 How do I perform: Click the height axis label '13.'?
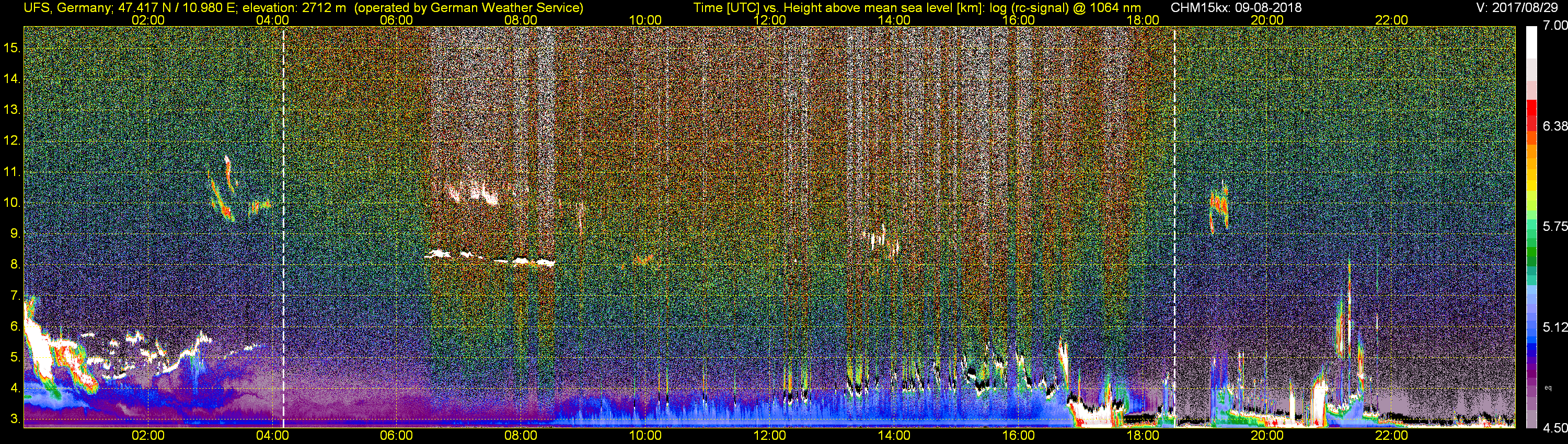click(12, 110)
